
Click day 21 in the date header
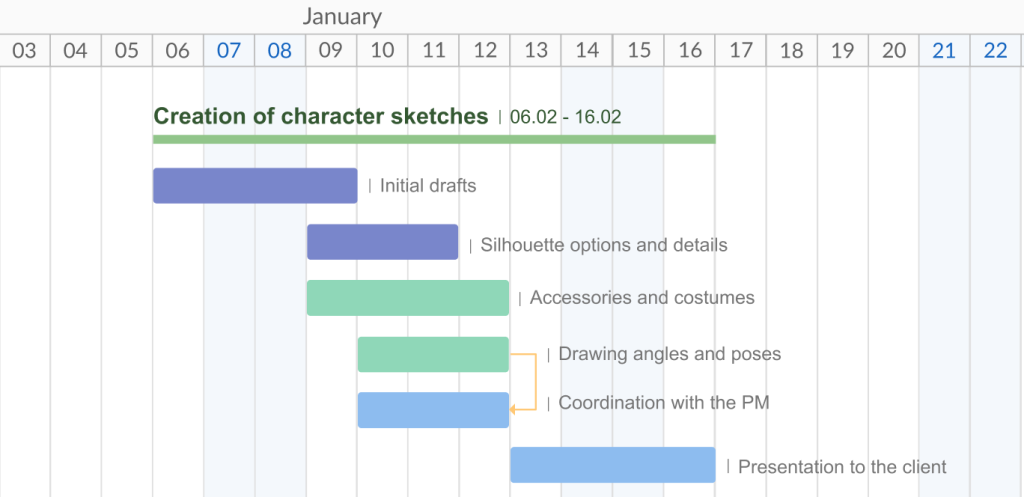click(x=944, y=51)
